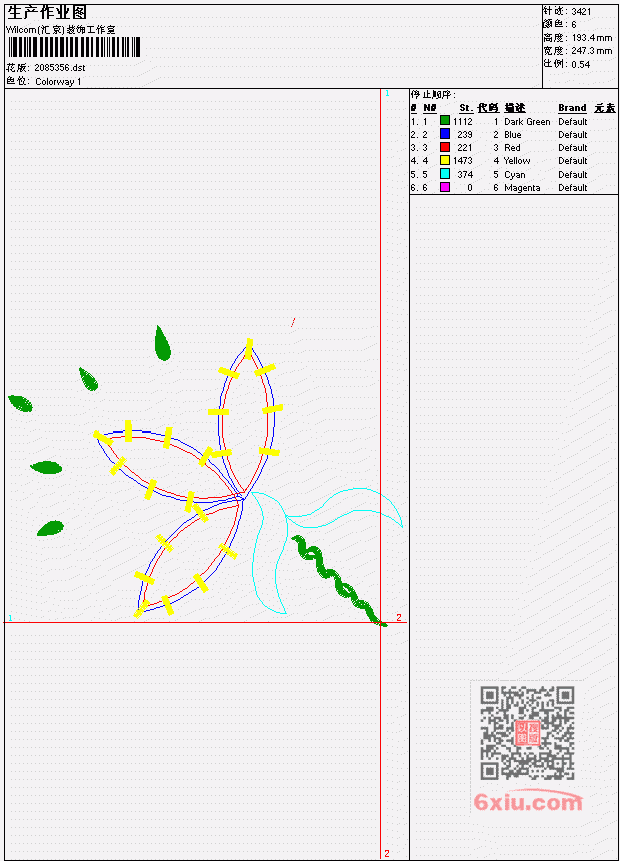620x861 pixels.
Task: Select the Cyan color swatch
Action: point(445,174)
